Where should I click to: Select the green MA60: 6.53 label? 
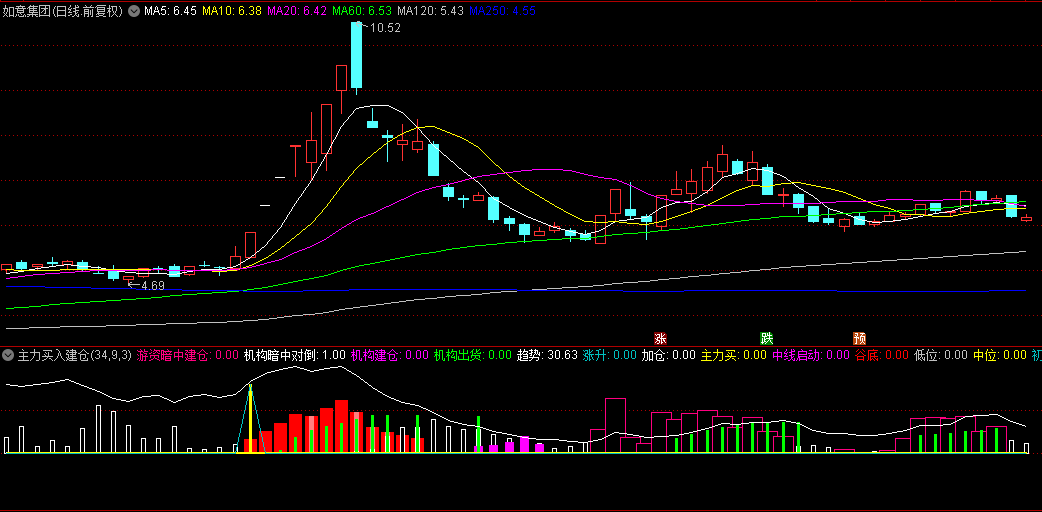[x=362, y=11]
